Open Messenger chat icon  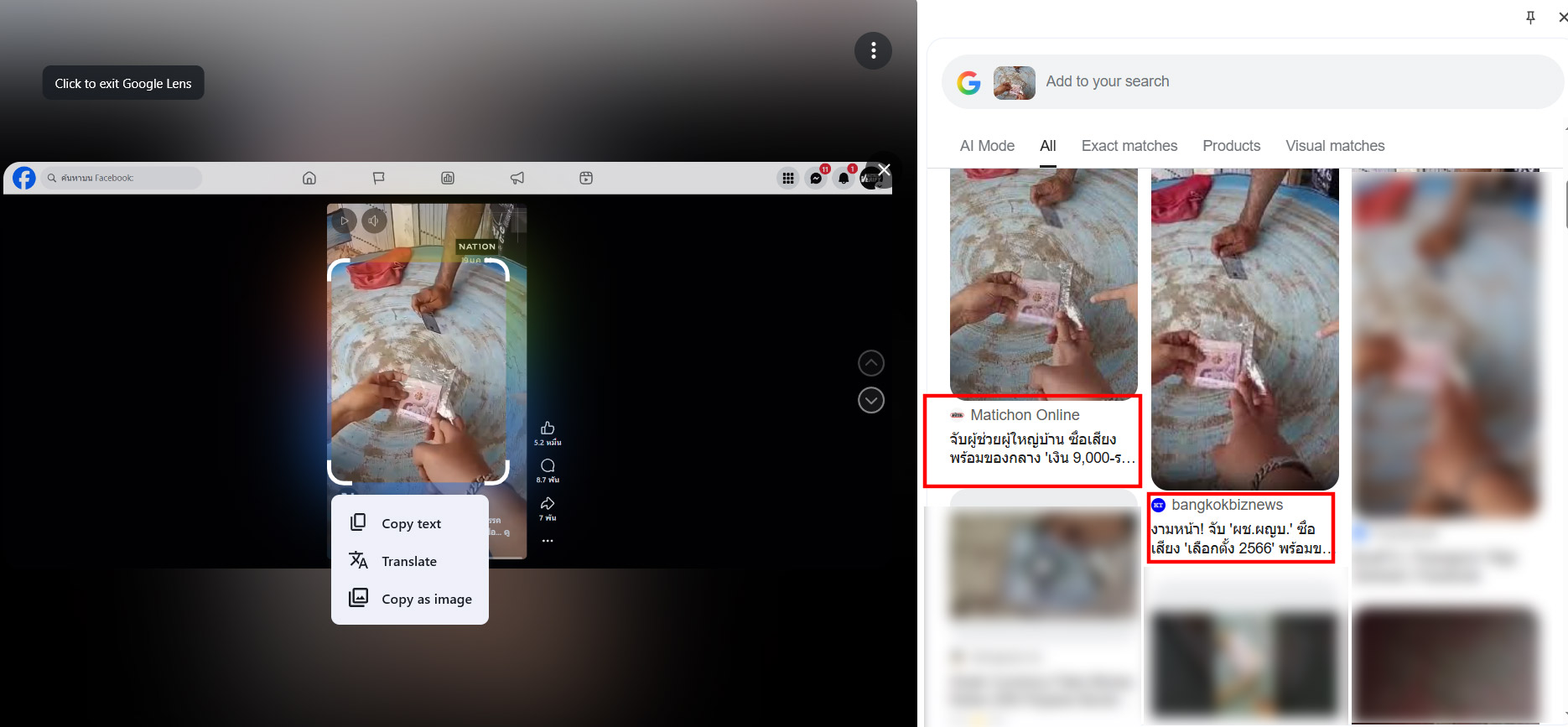point(816,178)
